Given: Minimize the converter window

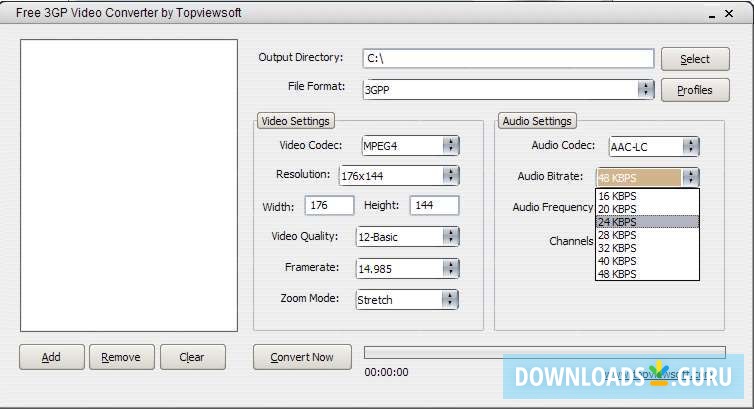Looking at the screenshot, I should pos(712,14).
